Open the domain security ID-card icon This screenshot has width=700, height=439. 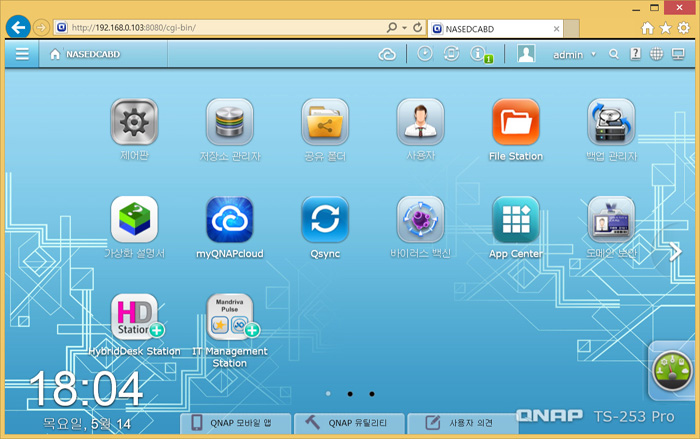pyautogui.click(x=611, y=219)
